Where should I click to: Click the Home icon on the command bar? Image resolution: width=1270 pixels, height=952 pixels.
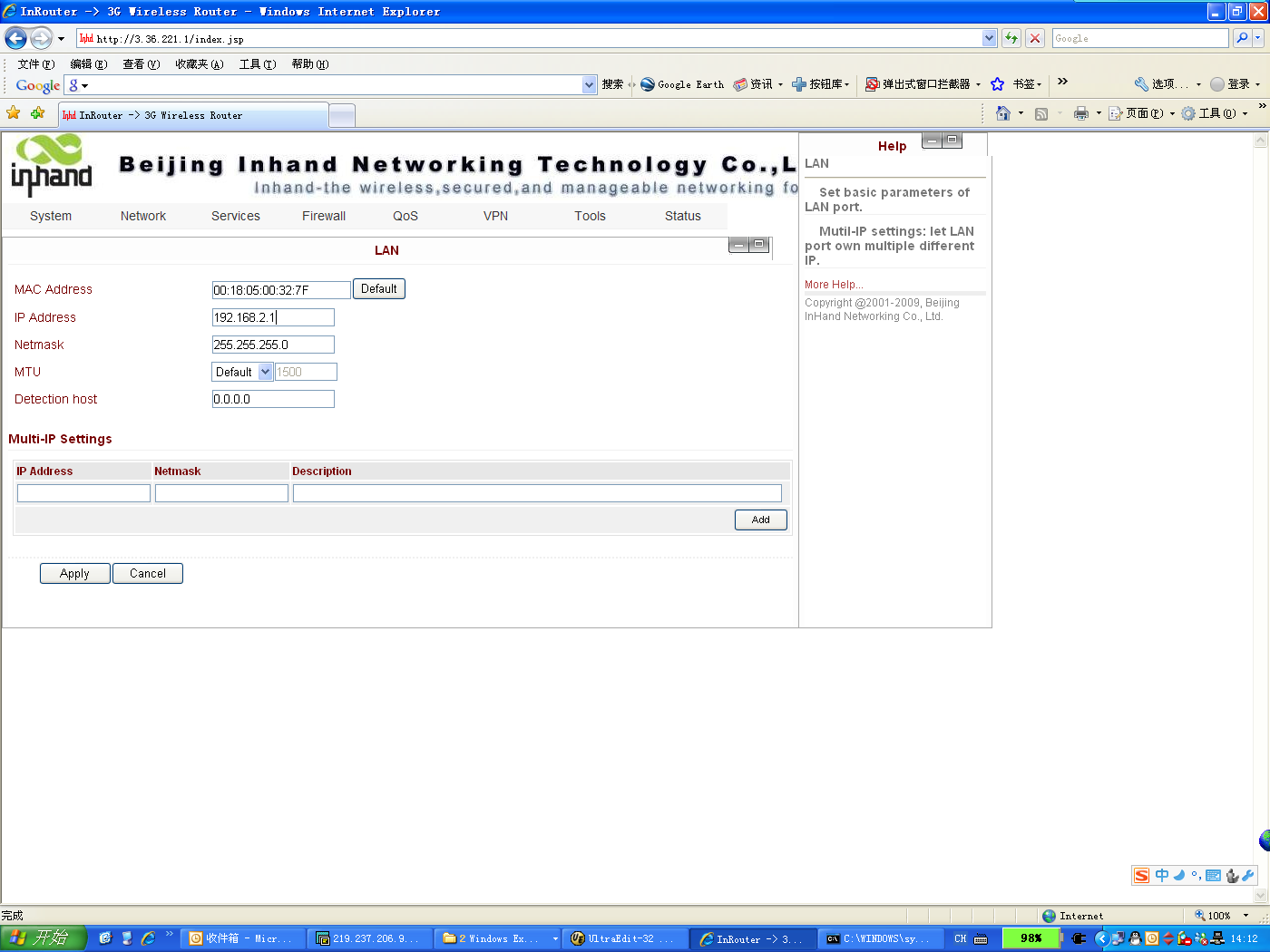[1002, 113]
